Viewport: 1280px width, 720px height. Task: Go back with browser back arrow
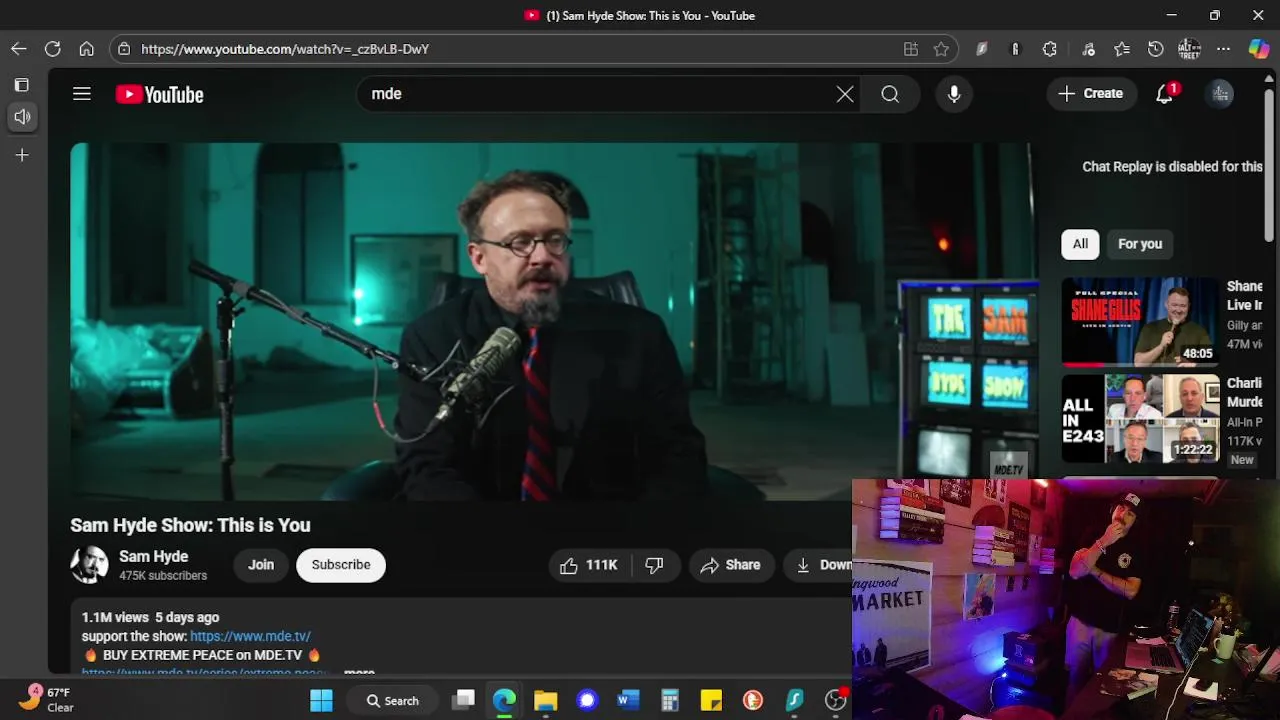tap(19, 49)
